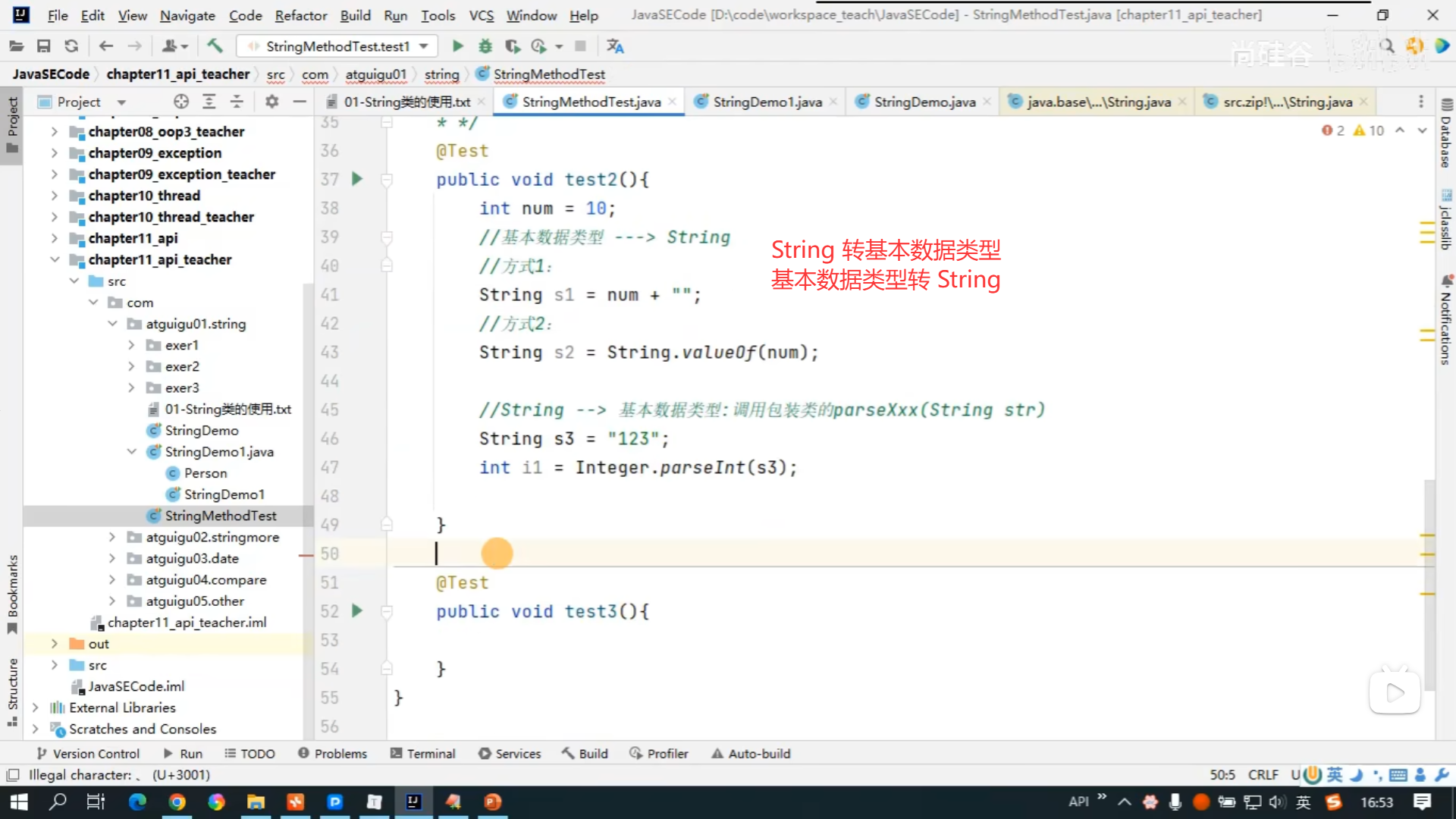Run test2 using gutter run arrow

point(357,179)
